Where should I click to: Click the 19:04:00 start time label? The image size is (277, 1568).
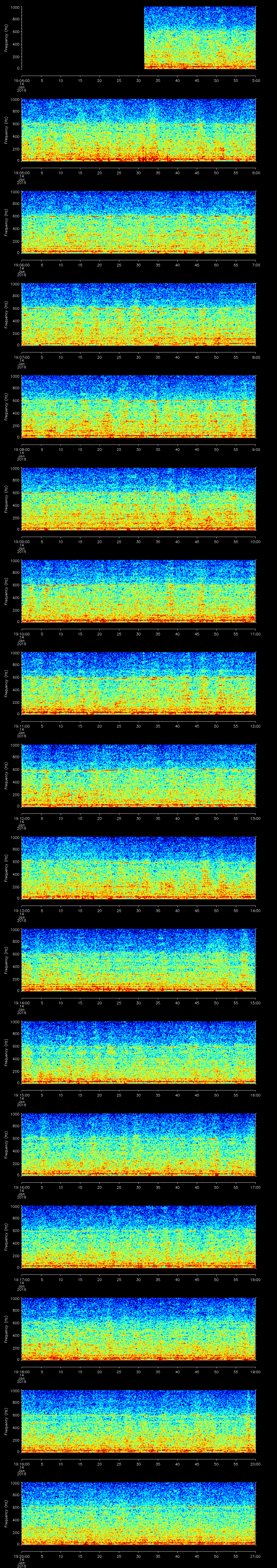point(21,80)
